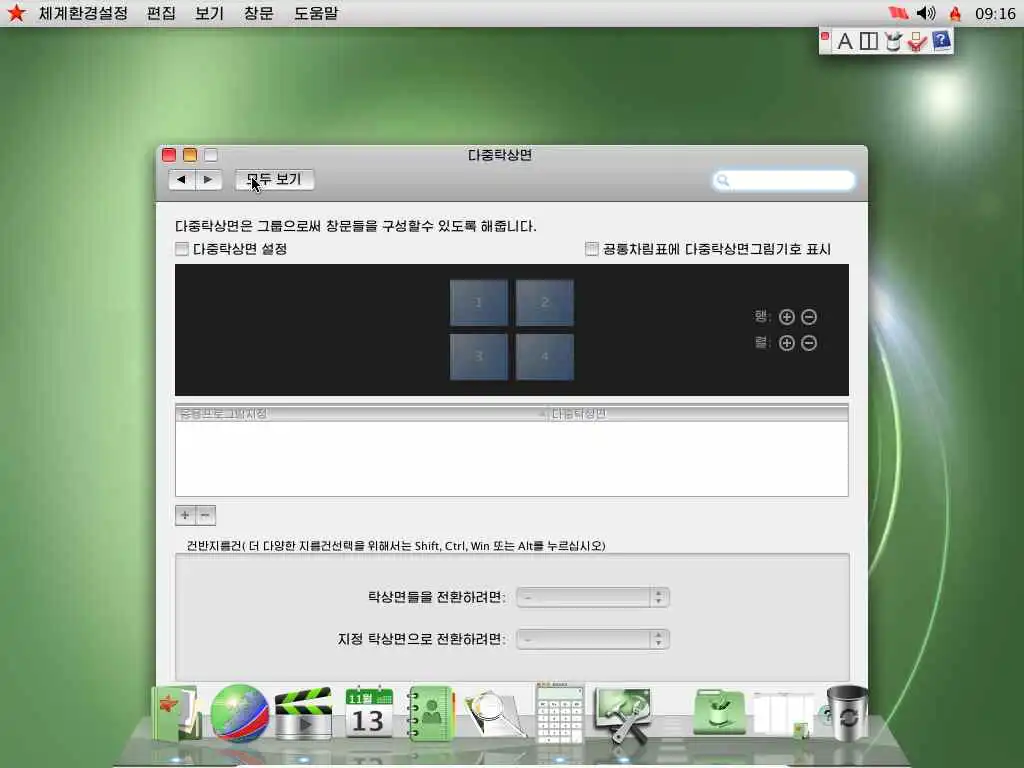Image resolution: width=1024 pixels, height=768 pixels.
Task: Remove an application with the minus button
Action: pos(206,515)
